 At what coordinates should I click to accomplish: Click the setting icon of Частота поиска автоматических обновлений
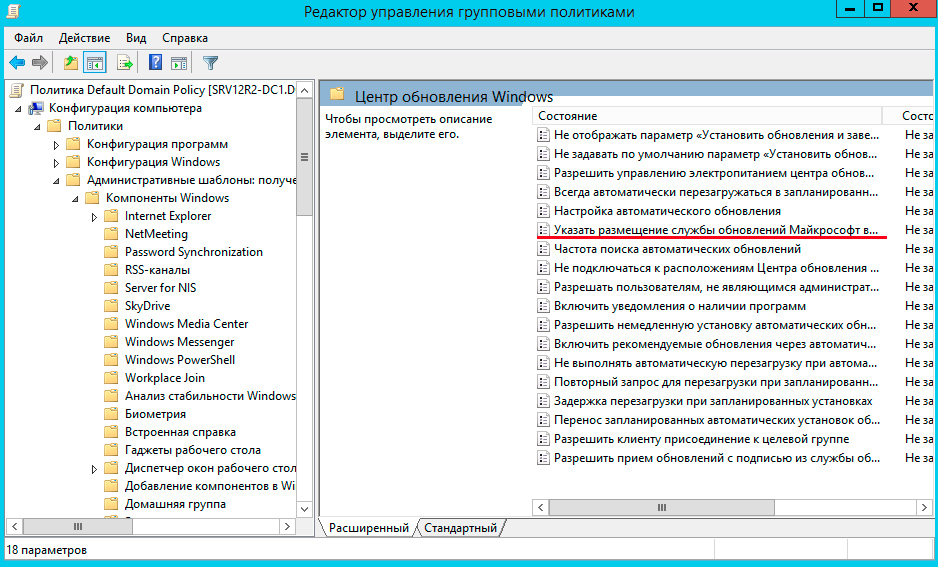tap(543, 249)
